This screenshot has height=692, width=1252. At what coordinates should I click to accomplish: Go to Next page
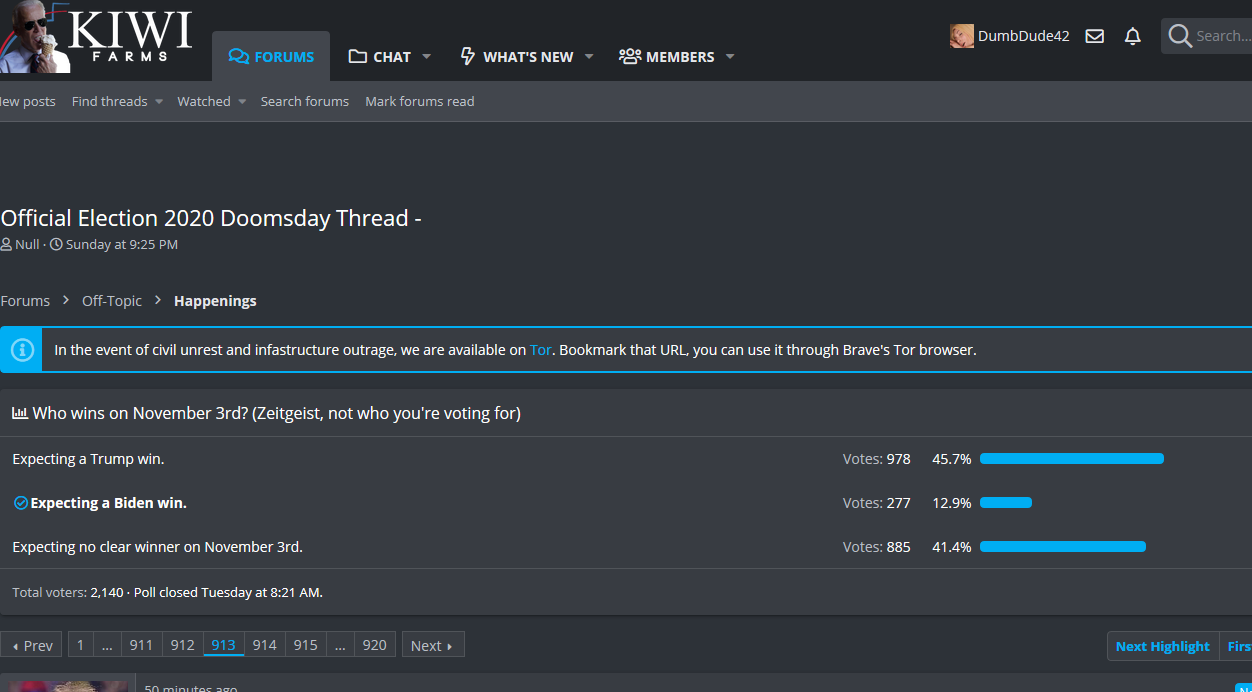tap(433, 645)
